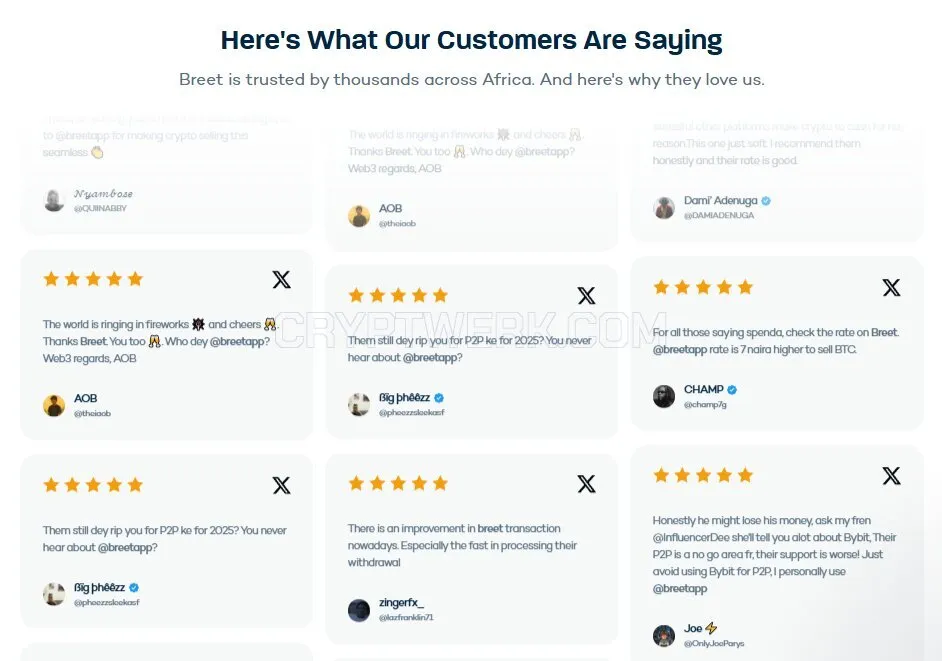
Task: Open the @champ7g handle link
Action: pyautogui.click(x=705, y=404)
